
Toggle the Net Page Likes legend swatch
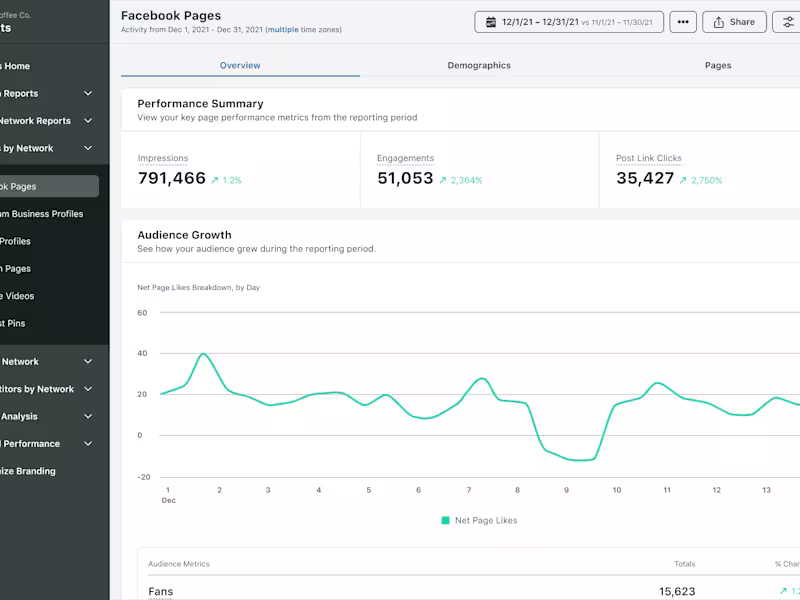[x=445, y=520]
